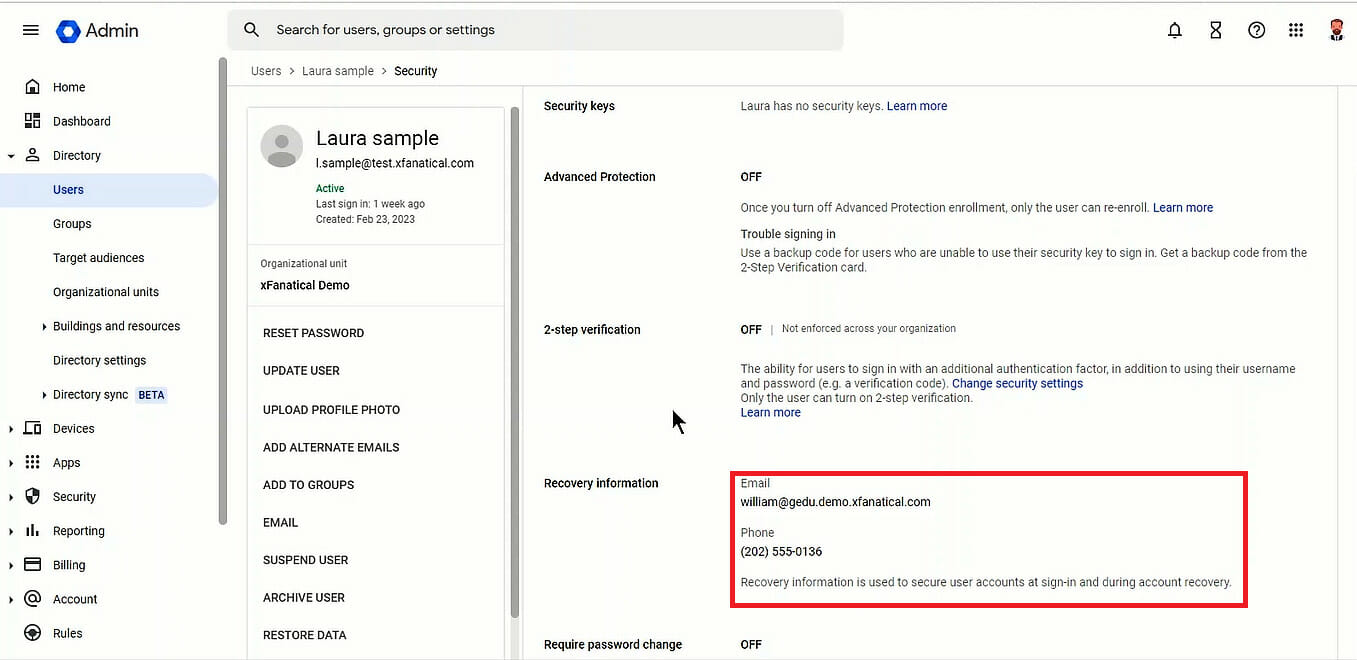Click the Laura sample breadcrumb link
Viewport: 1357px width, 660px height.
point(338,71)
